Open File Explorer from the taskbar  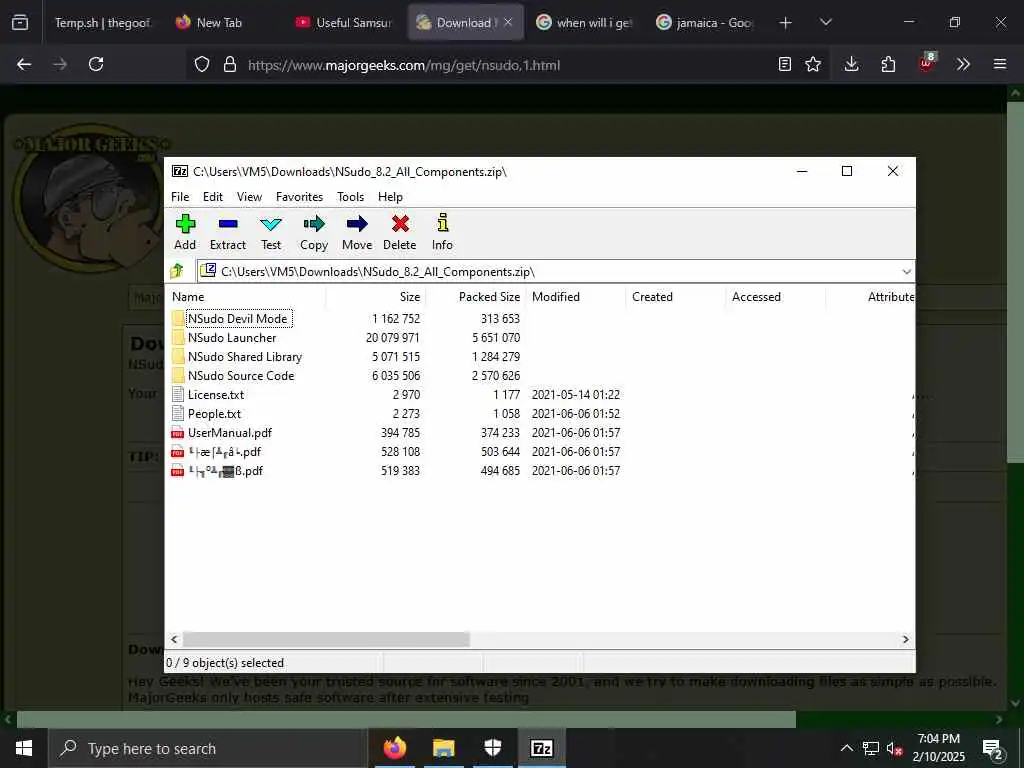click(x=443, y=748)
